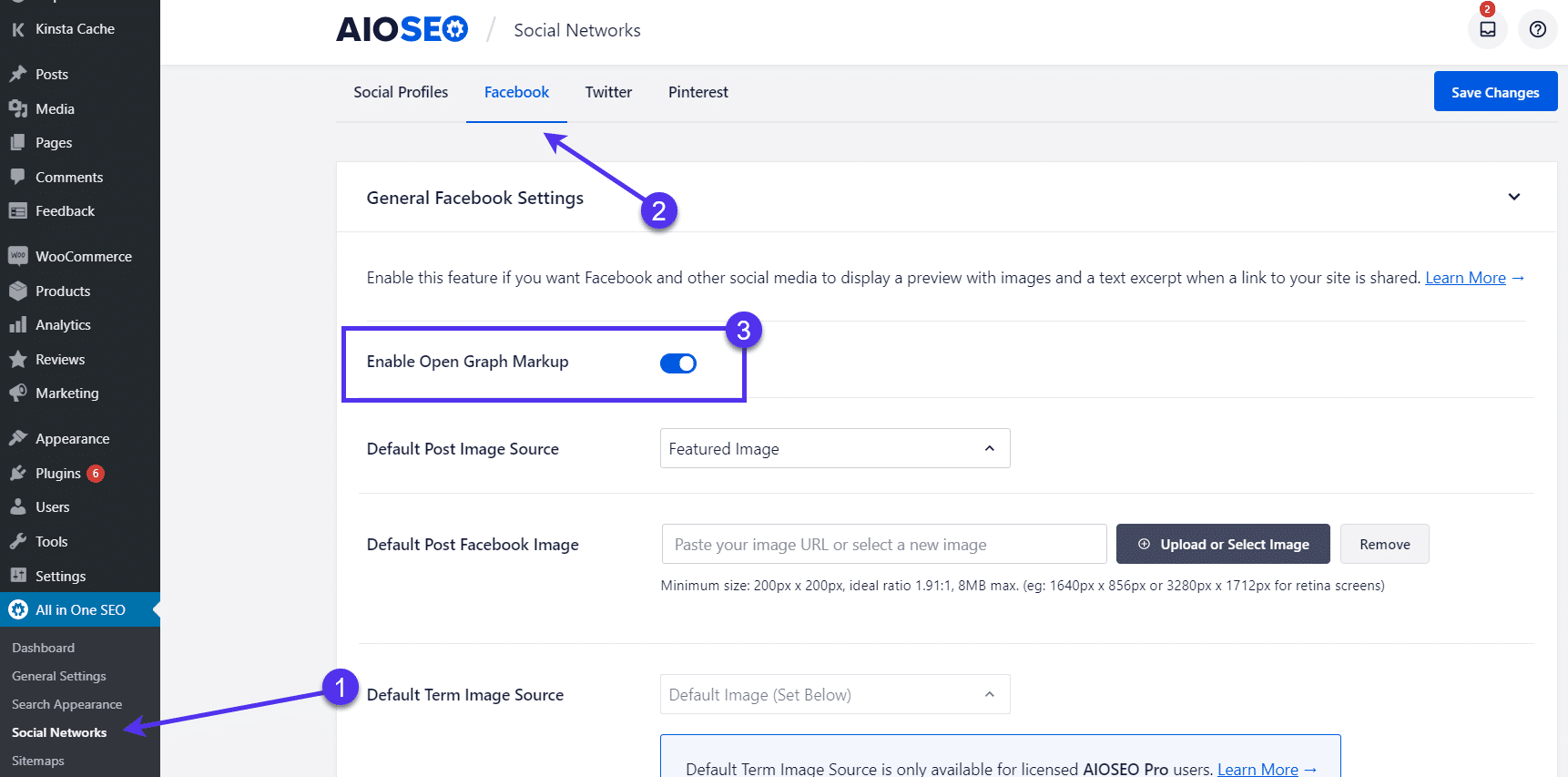Follow Learn More link in AIOSEO Pro notice
The height and width of the screenshot is (777, 1568).
1257,769
